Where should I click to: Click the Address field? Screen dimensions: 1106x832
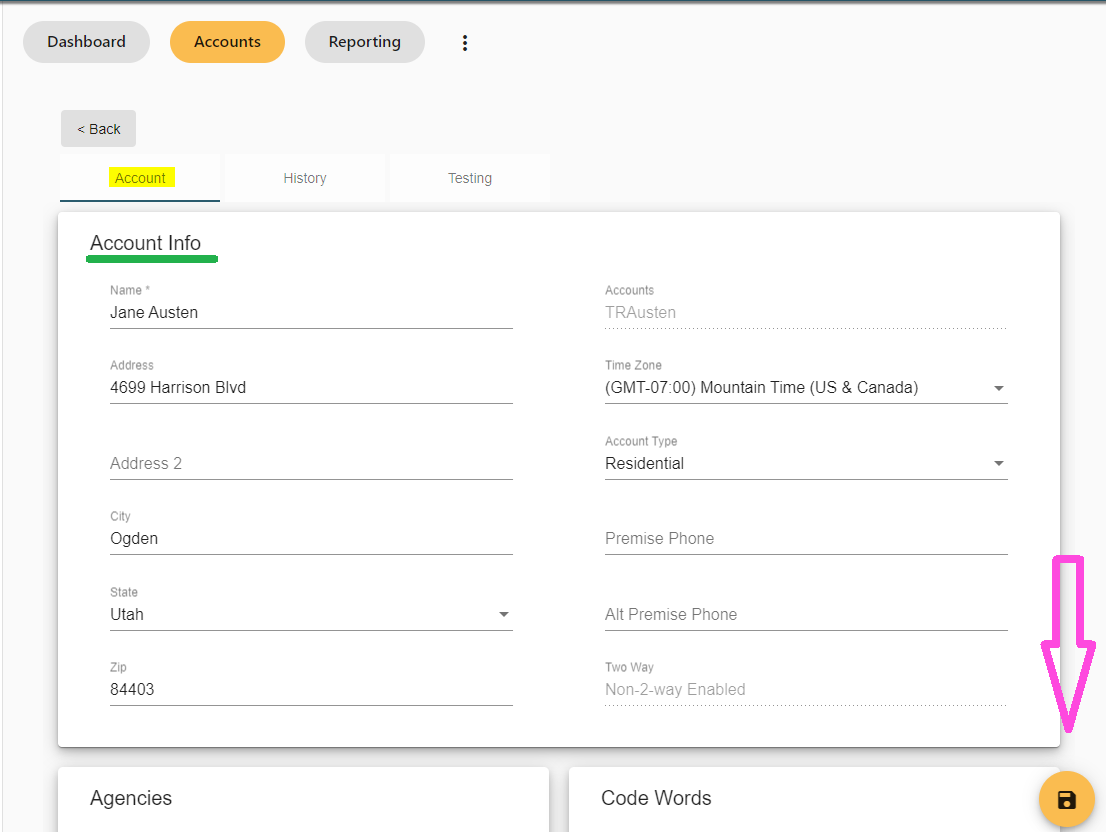coord(310,388)
